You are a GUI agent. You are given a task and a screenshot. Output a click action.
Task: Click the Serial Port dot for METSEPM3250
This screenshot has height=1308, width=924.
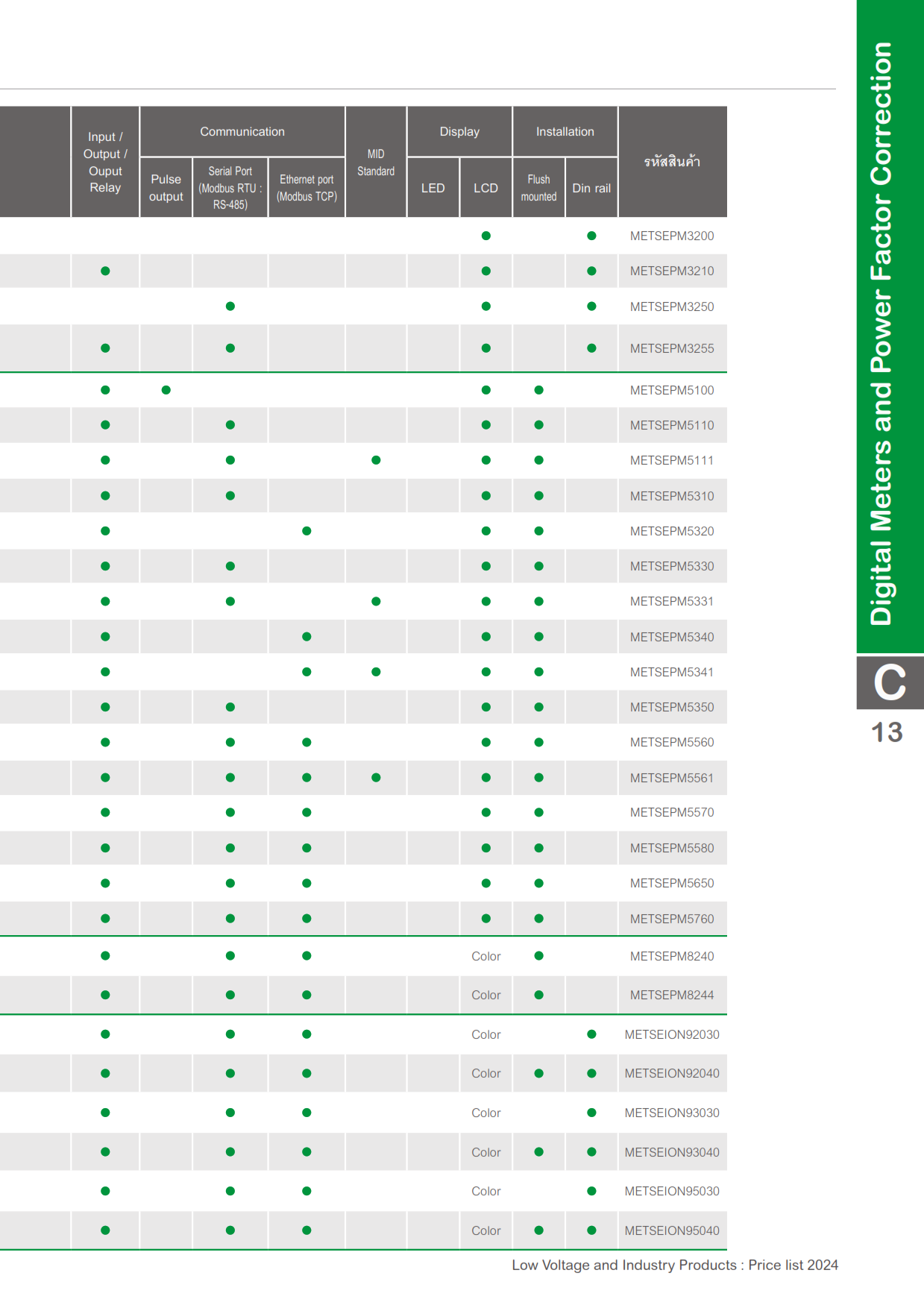pos(230,306)
